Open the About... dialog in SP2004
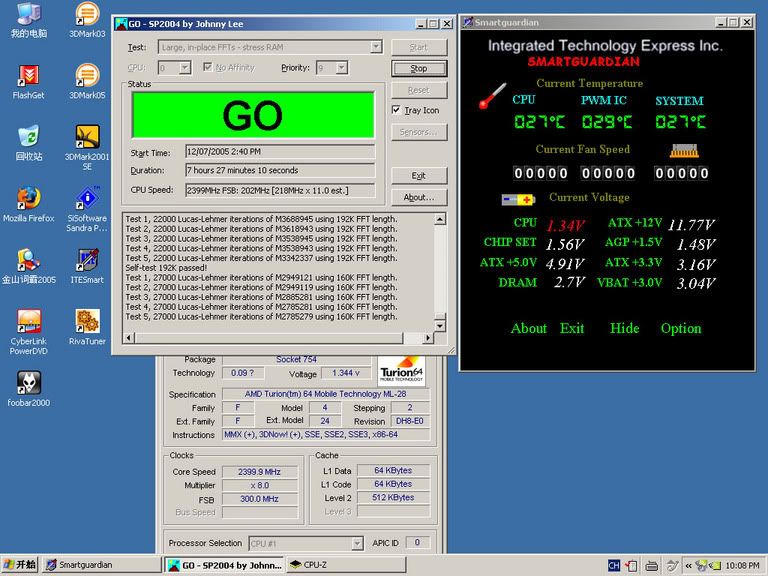This screenshot has width=768, height=576. [x=419, y=197]
